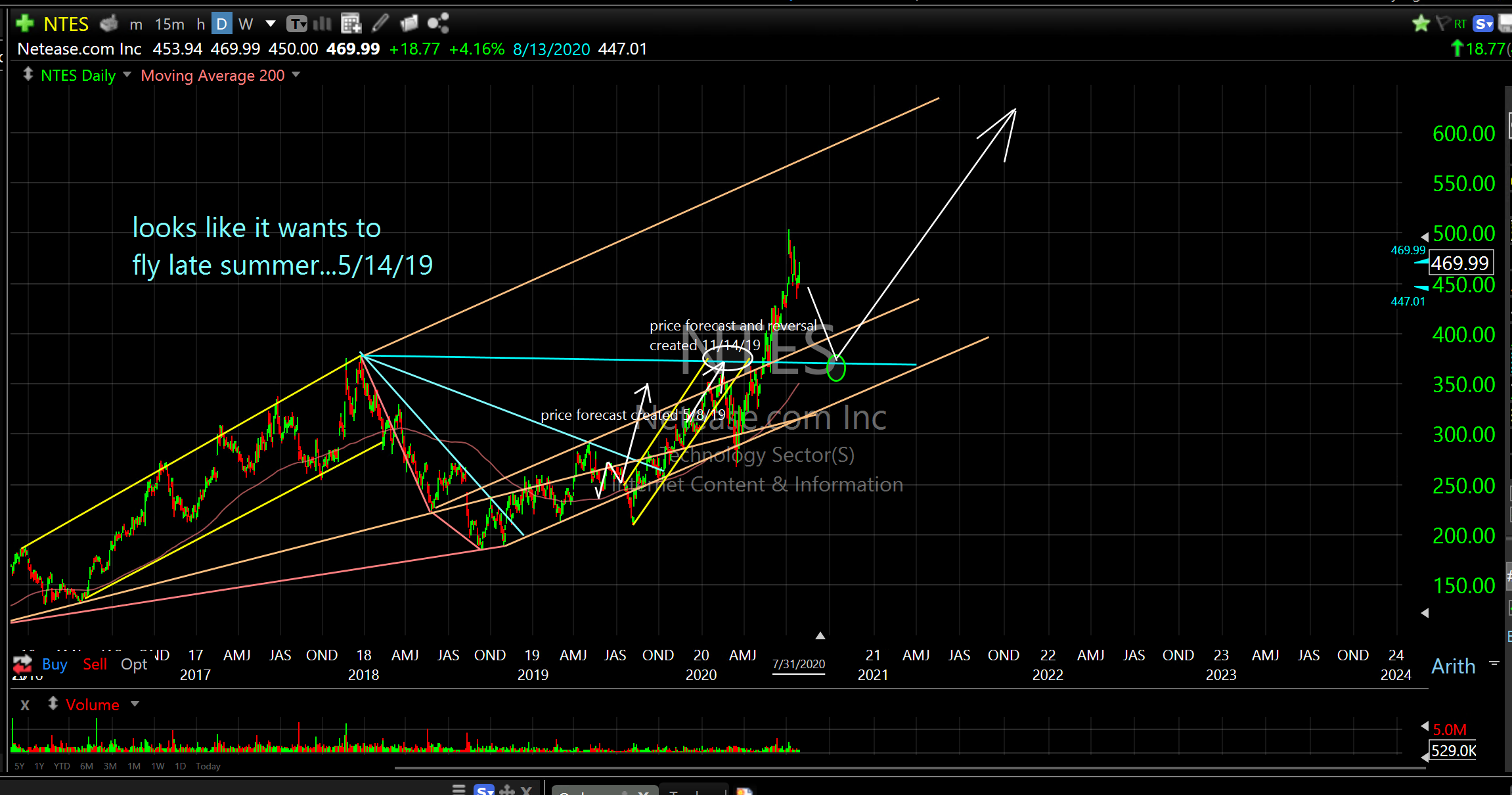Switch to Weekly timeframe W

pos(246,24)
